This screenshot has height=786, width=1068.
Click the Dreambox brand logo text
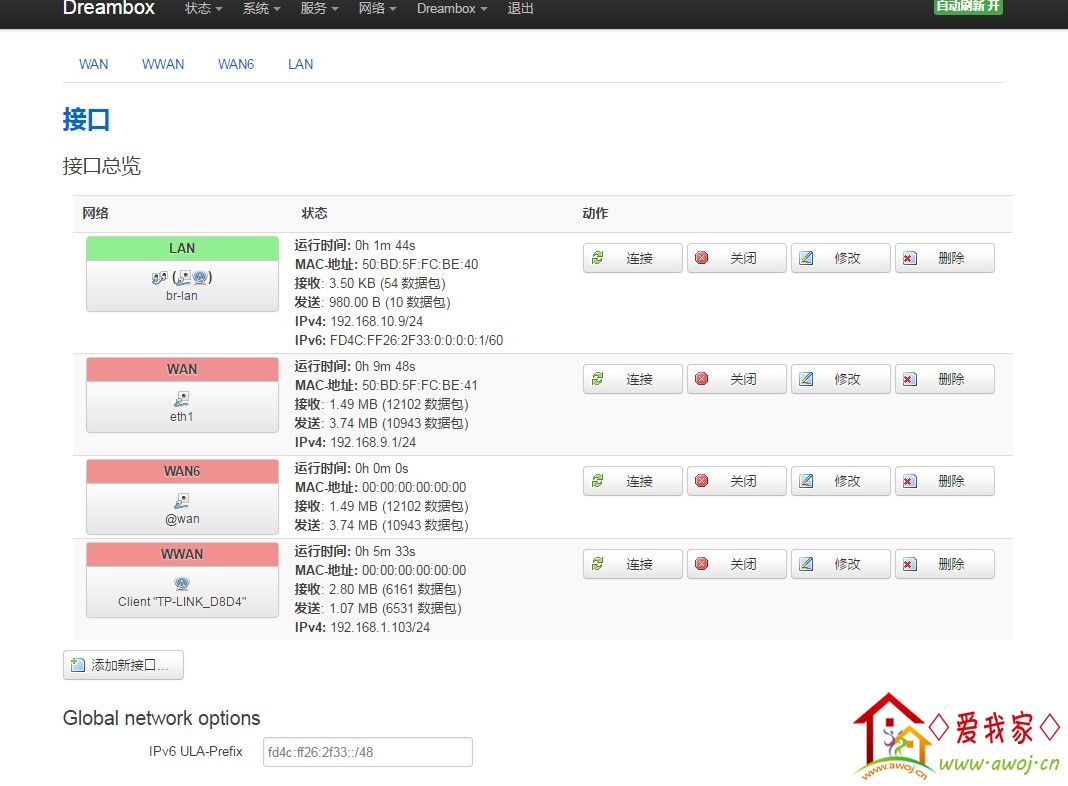(109, 8)
